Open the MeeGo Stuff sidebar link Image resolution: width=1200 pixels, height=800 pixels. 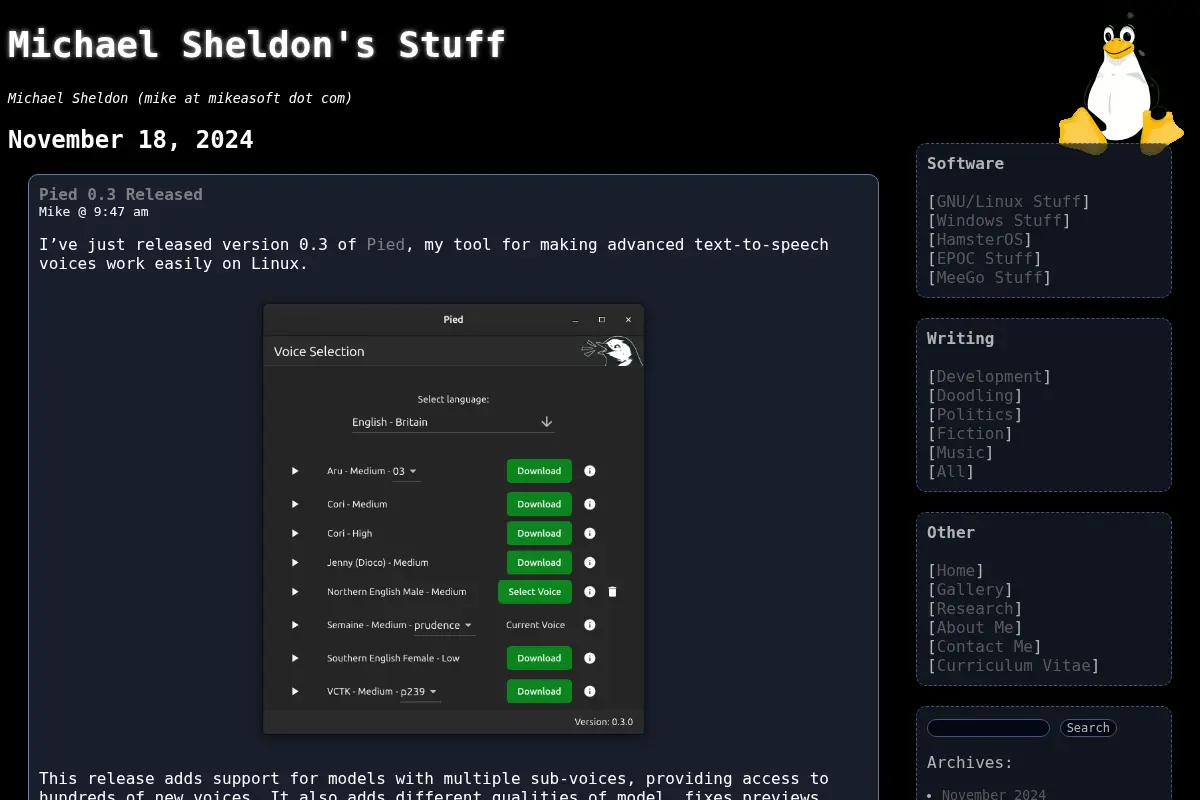click(989, 277)
